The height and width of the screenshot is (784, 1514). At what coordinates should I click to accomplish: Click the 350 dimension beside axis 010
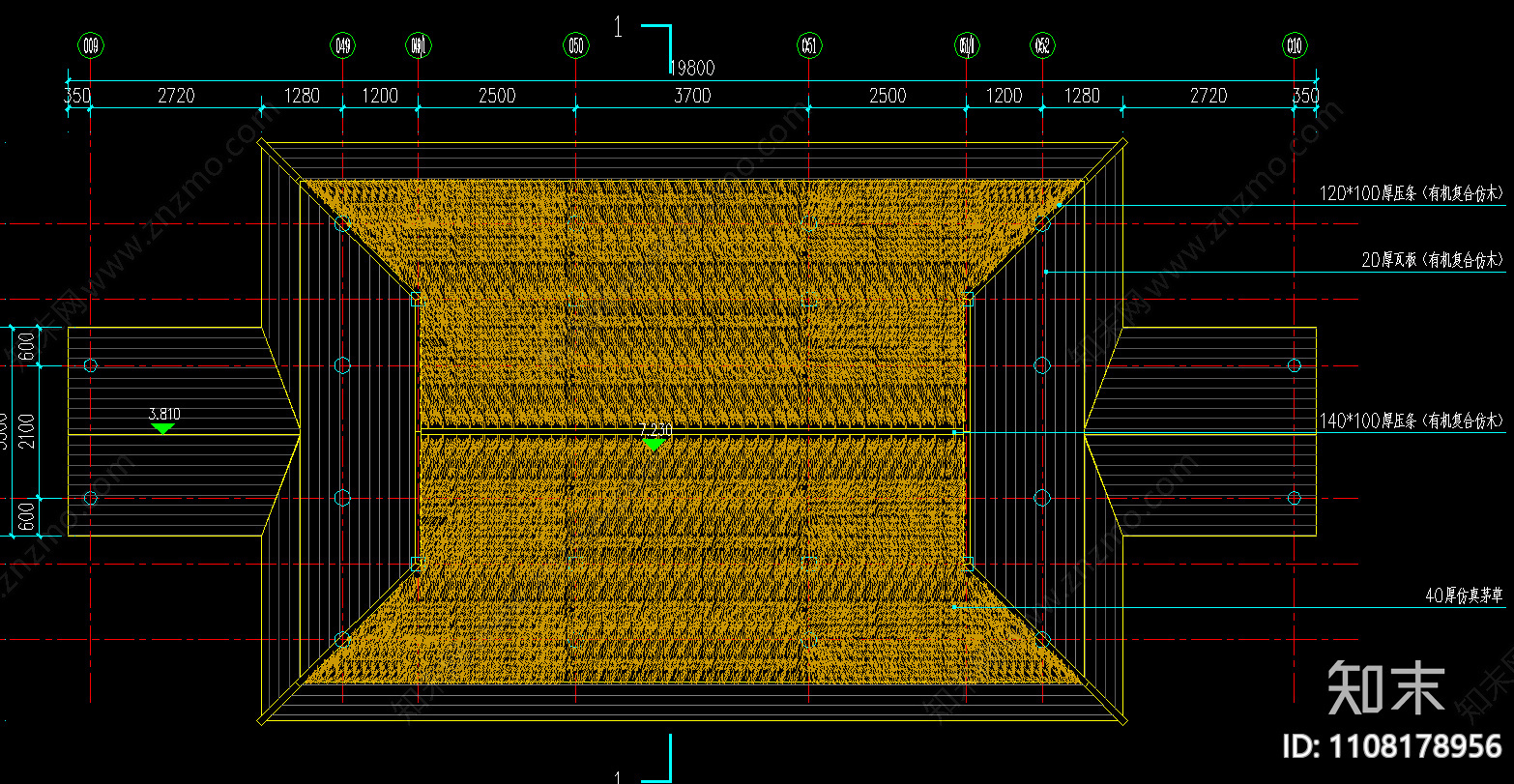[1305, 96]
